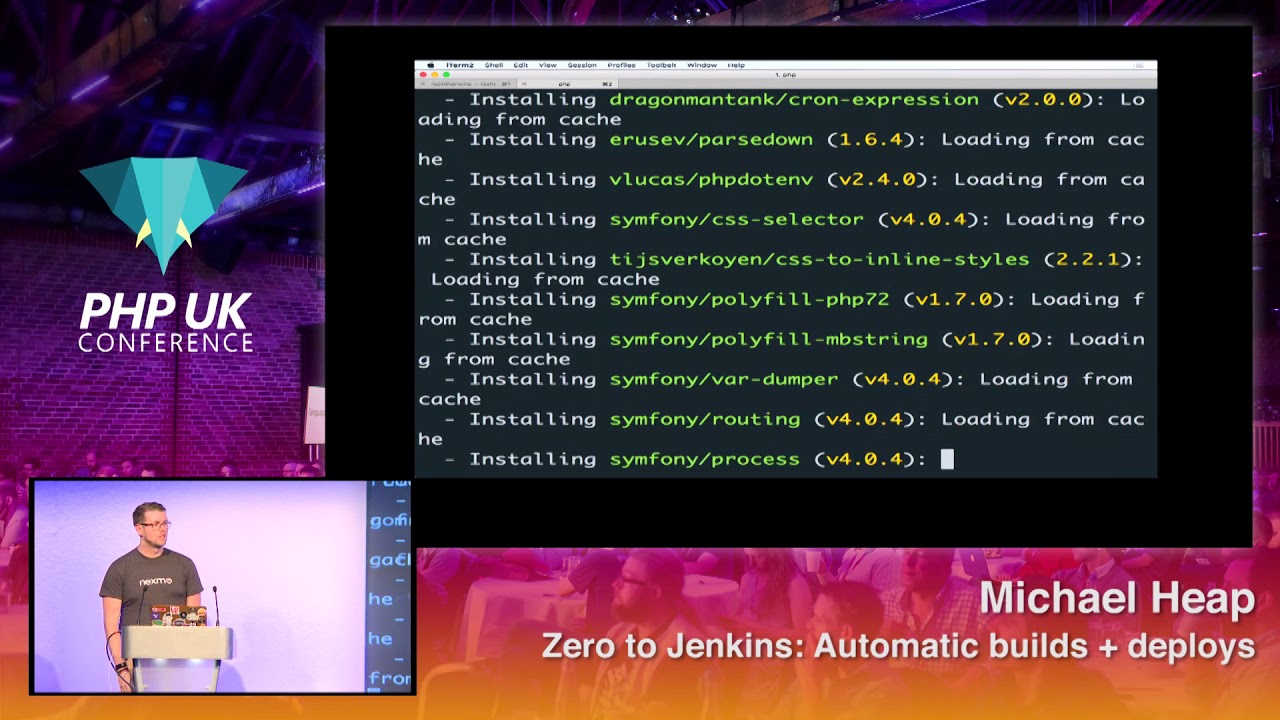Click the symfony/process package name
The width and height of the screenshot is (1280, 720).
[705, 459]
